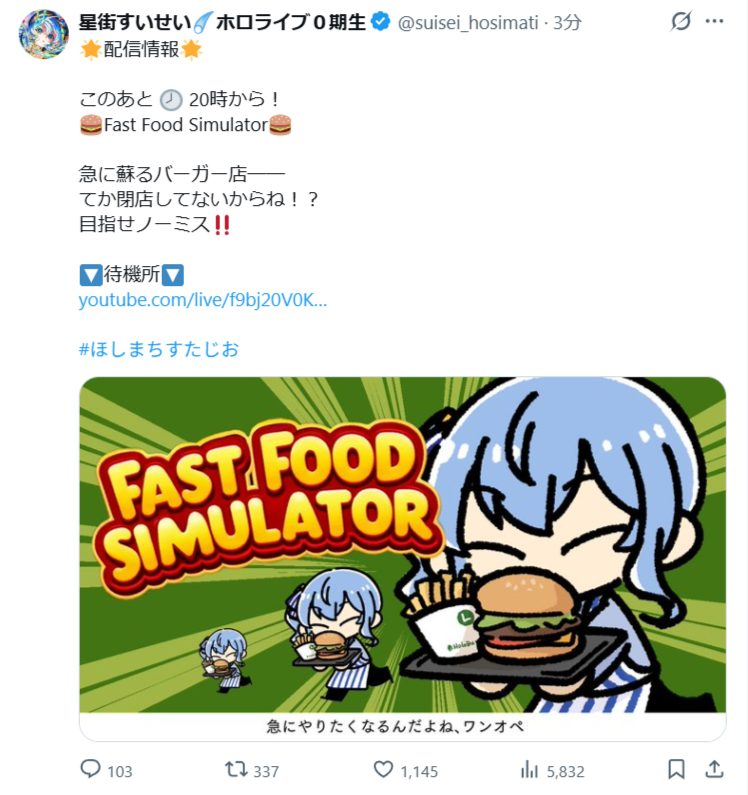The image size is (748, 795).
Task: Click the 1,145 likes count
Action: [419, 772]
